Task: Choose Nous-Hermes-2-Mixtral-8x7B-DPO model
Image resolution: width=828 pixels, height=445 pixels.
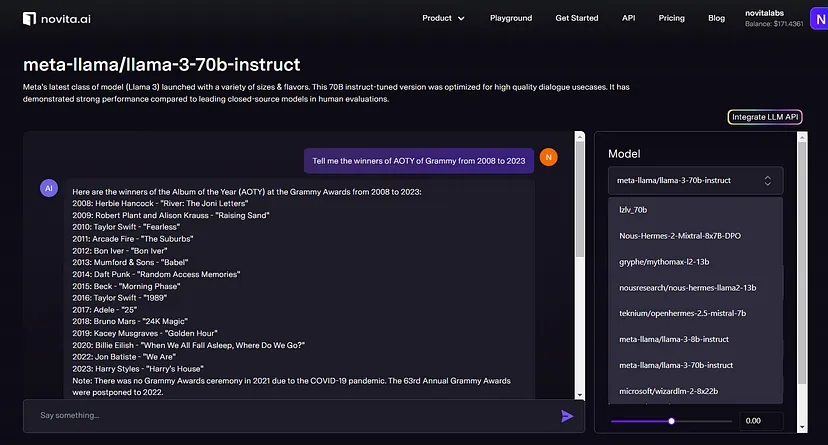Action: pyautogui.click(x=695, y=235)
